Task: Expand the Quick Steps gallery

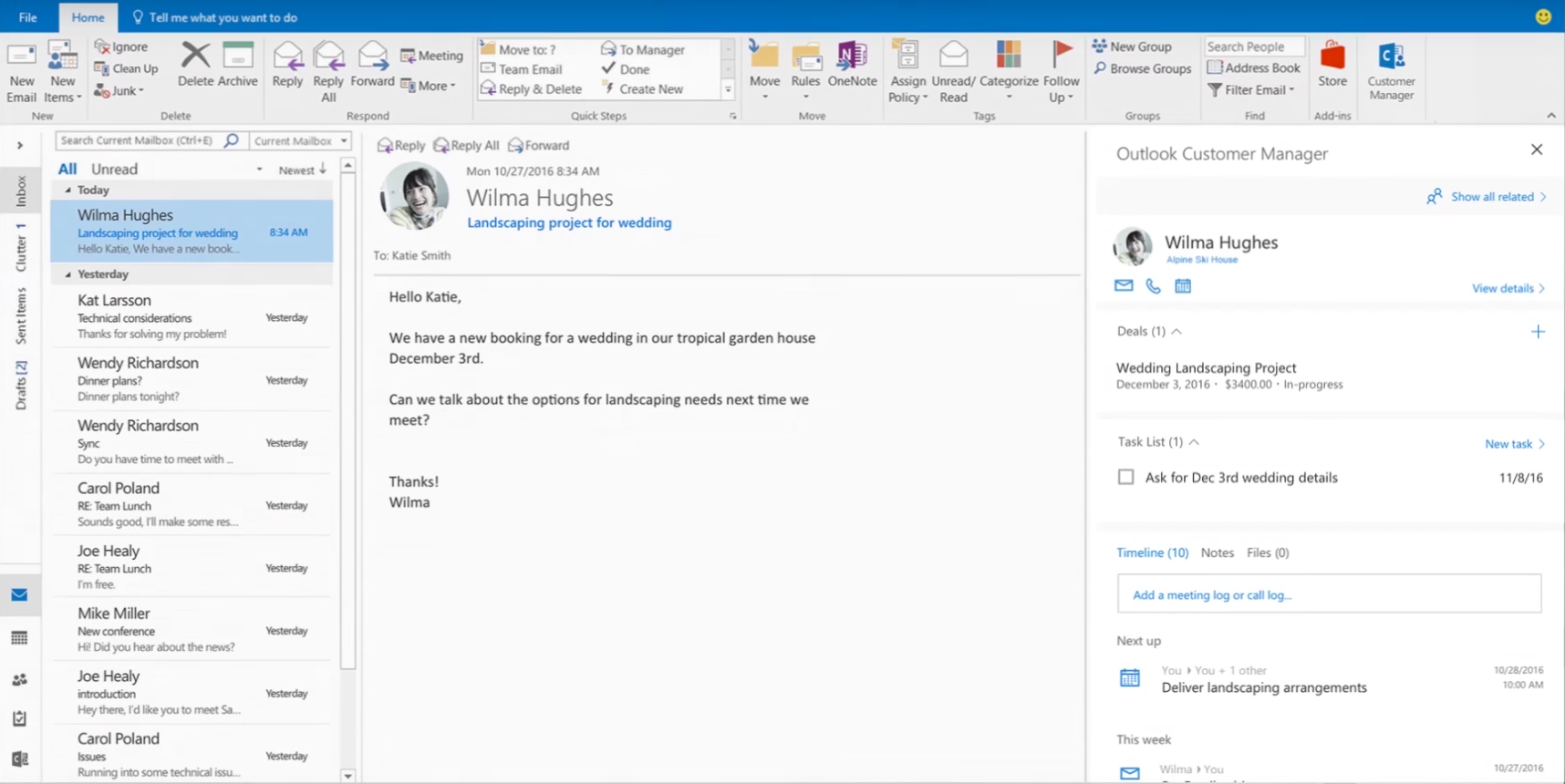Action: (728, 89)
